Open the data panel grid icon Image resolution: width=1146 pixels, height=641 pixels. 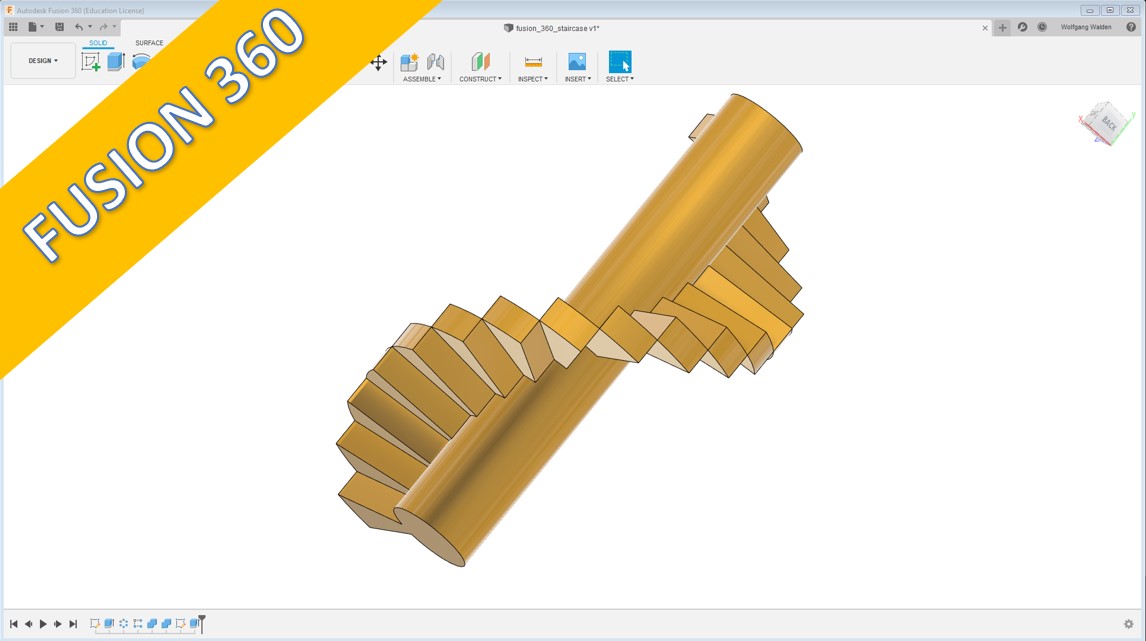pos(13,27)
